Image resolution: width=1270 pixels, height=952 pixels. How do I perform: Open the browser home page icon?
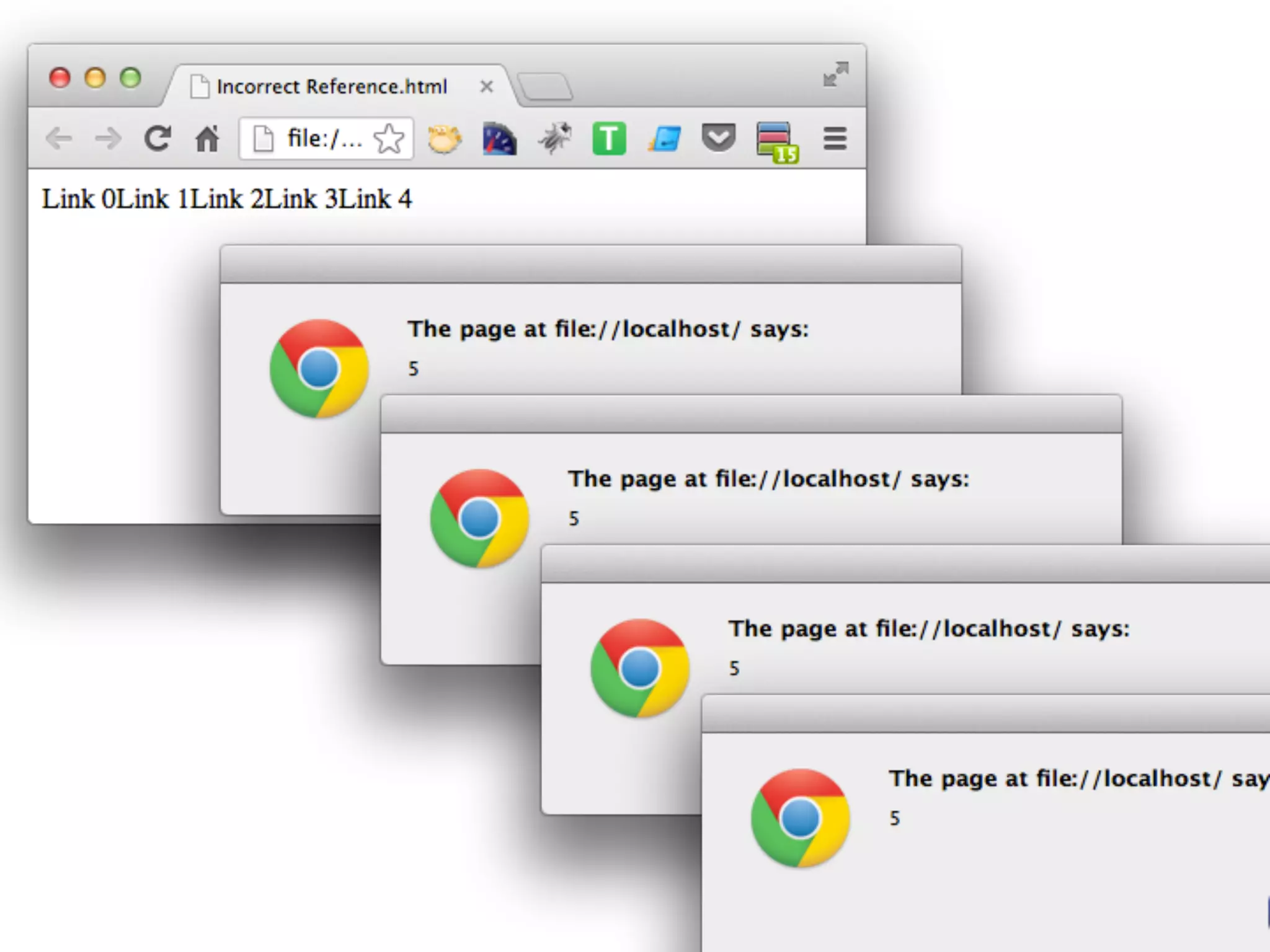click(207, 138)
